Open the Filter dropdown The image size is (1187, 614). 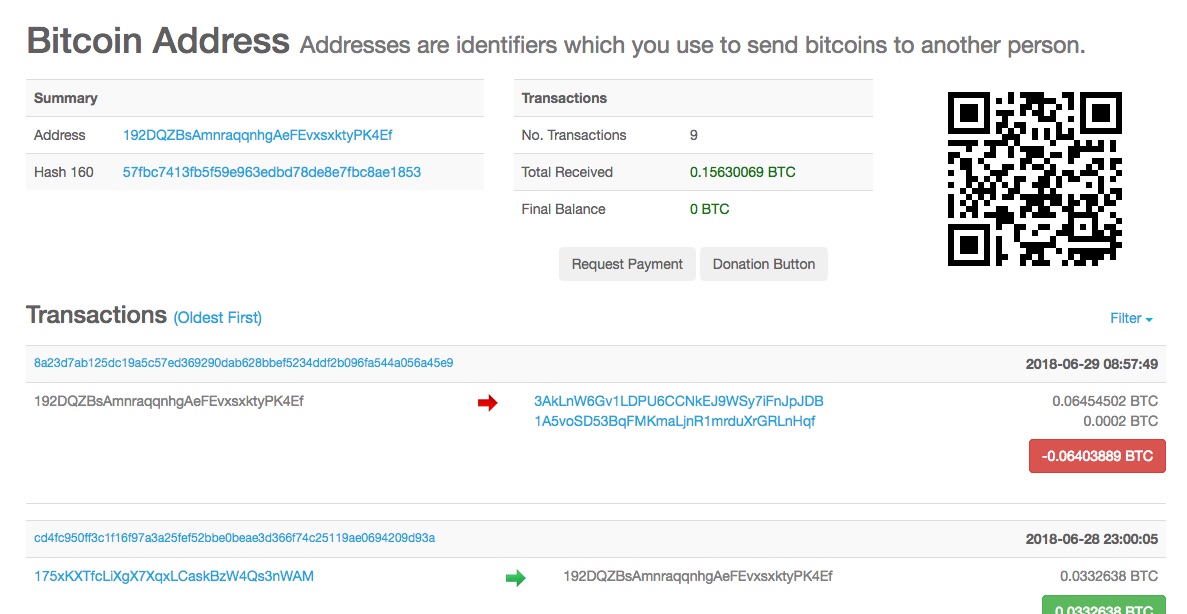pos(1131,318)
